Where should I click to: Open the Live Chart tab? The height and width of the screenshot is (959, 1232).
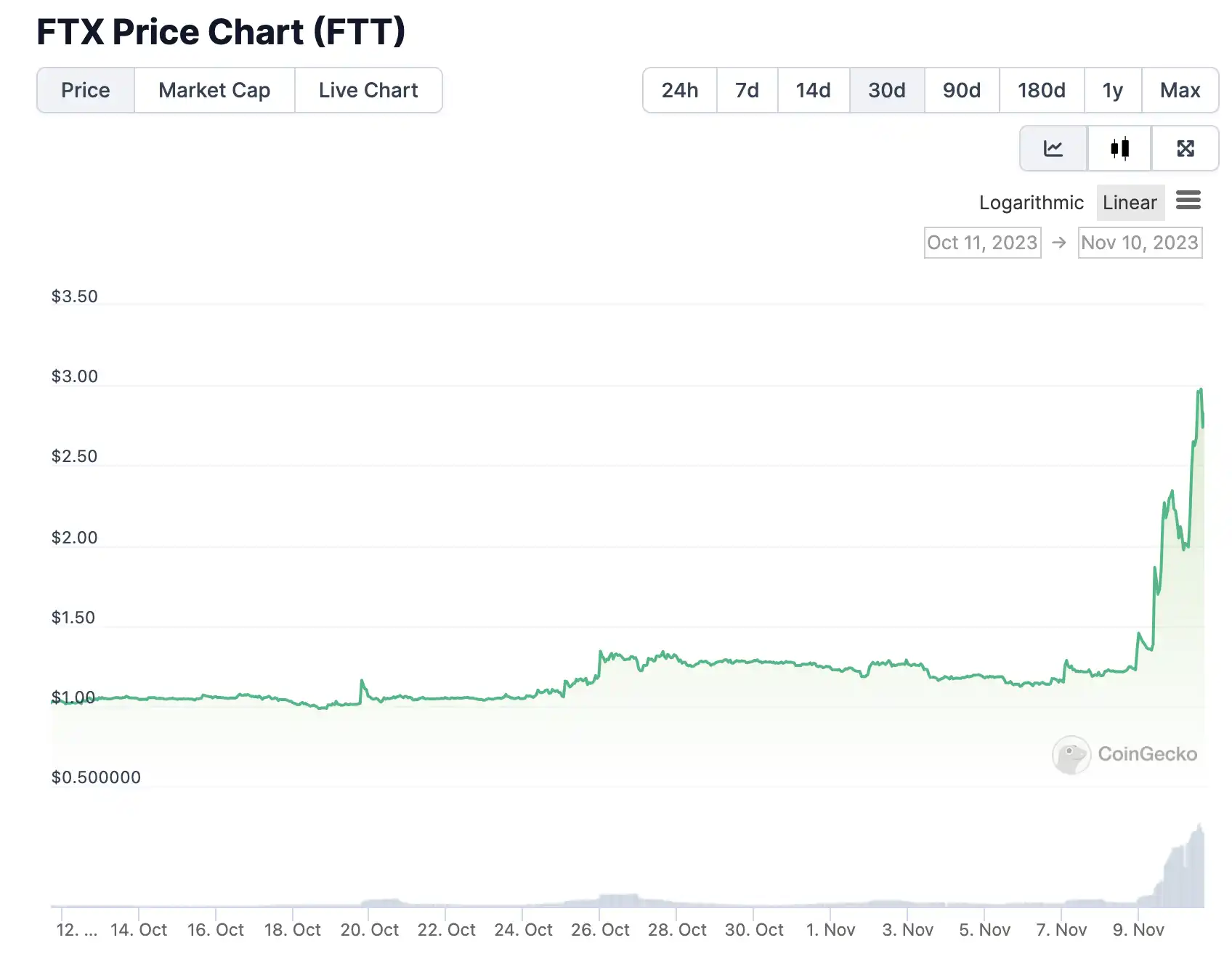pos(368,90)
